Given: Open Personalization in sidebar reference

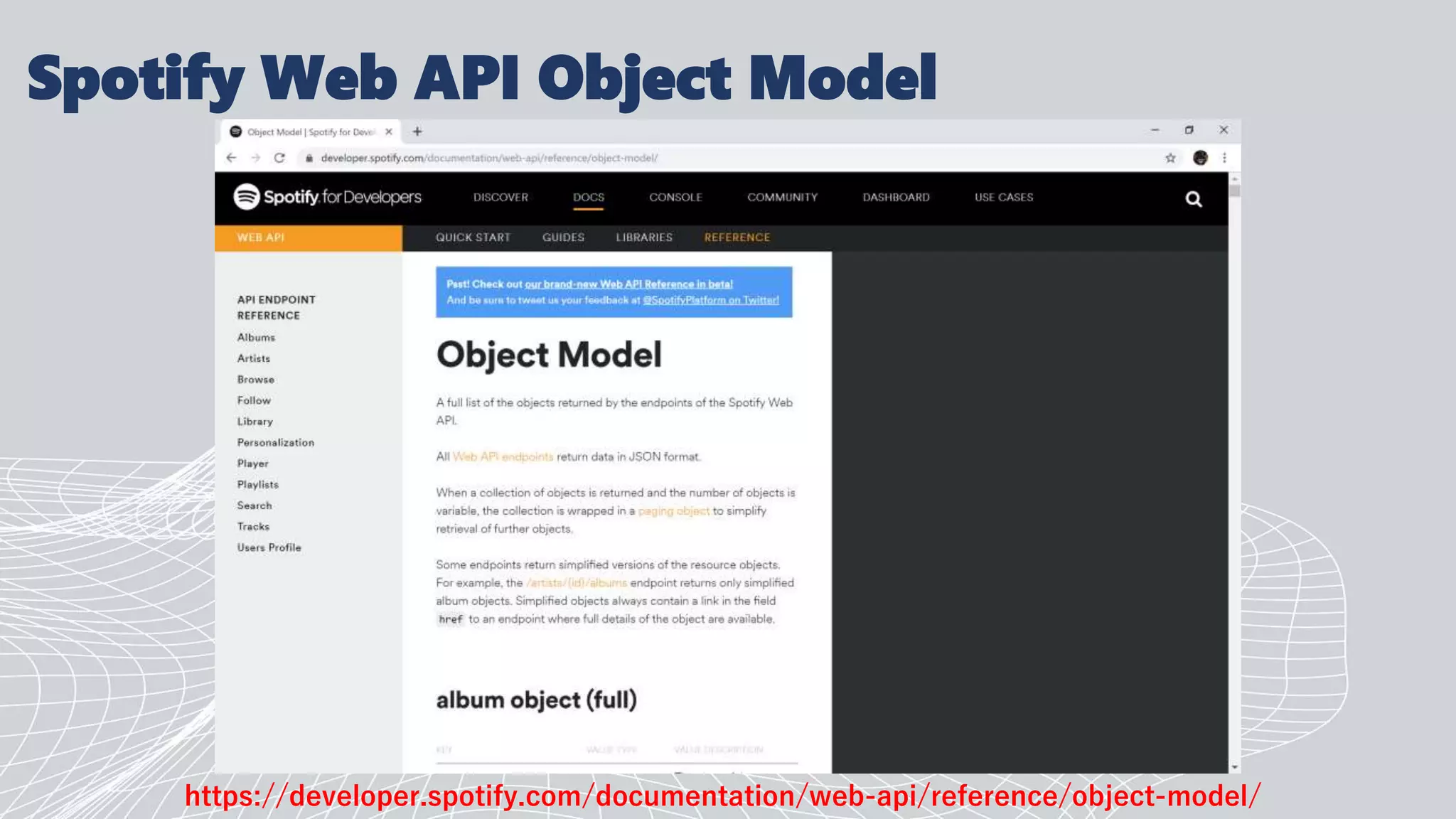Looking at the screenshot, I should (276, 442).
